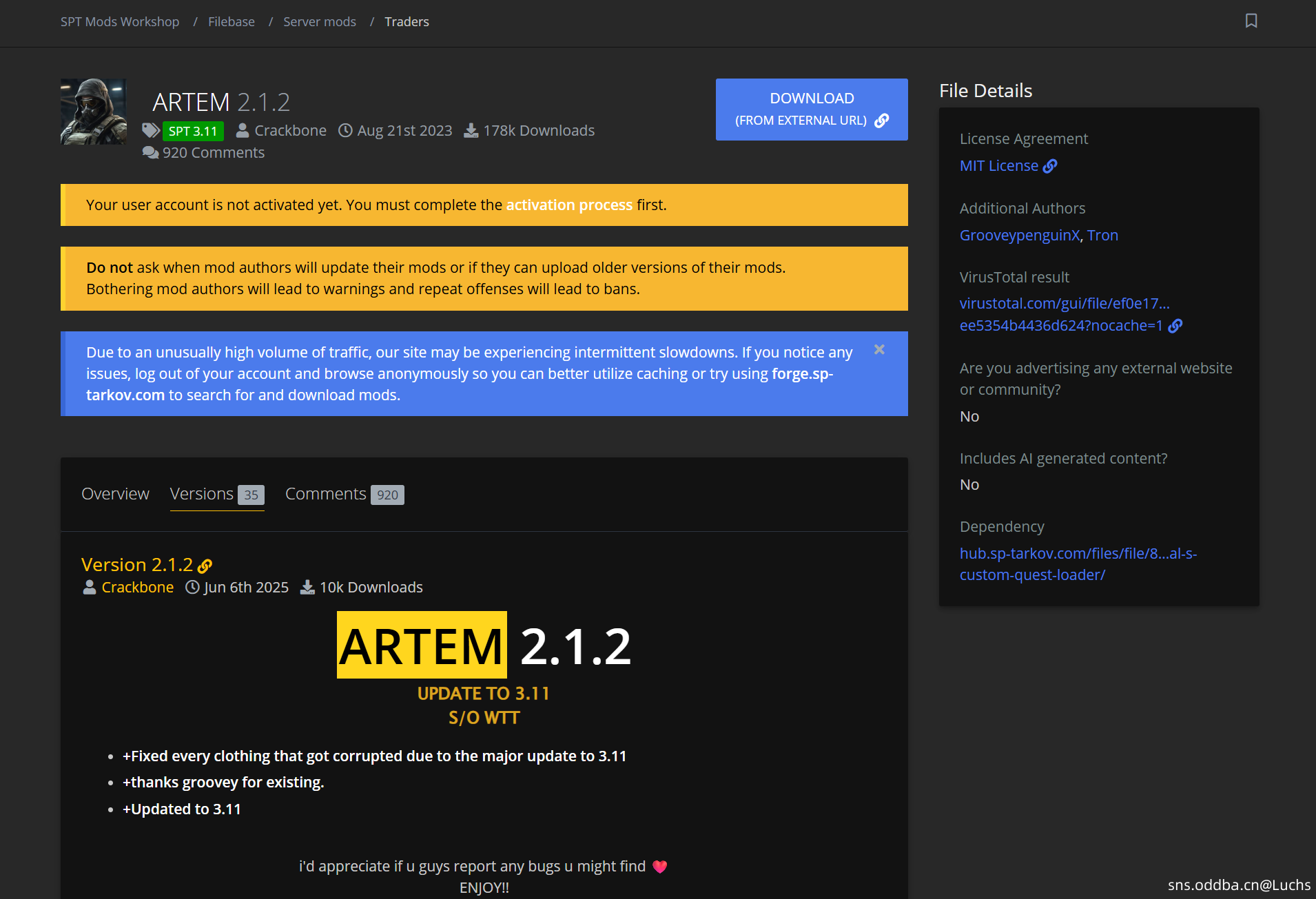Image resolution: width=1316 pixels, height=899 pixels.
Task: Click the clock icon beside Aug 21st 2023
Action: click(345, 130)
